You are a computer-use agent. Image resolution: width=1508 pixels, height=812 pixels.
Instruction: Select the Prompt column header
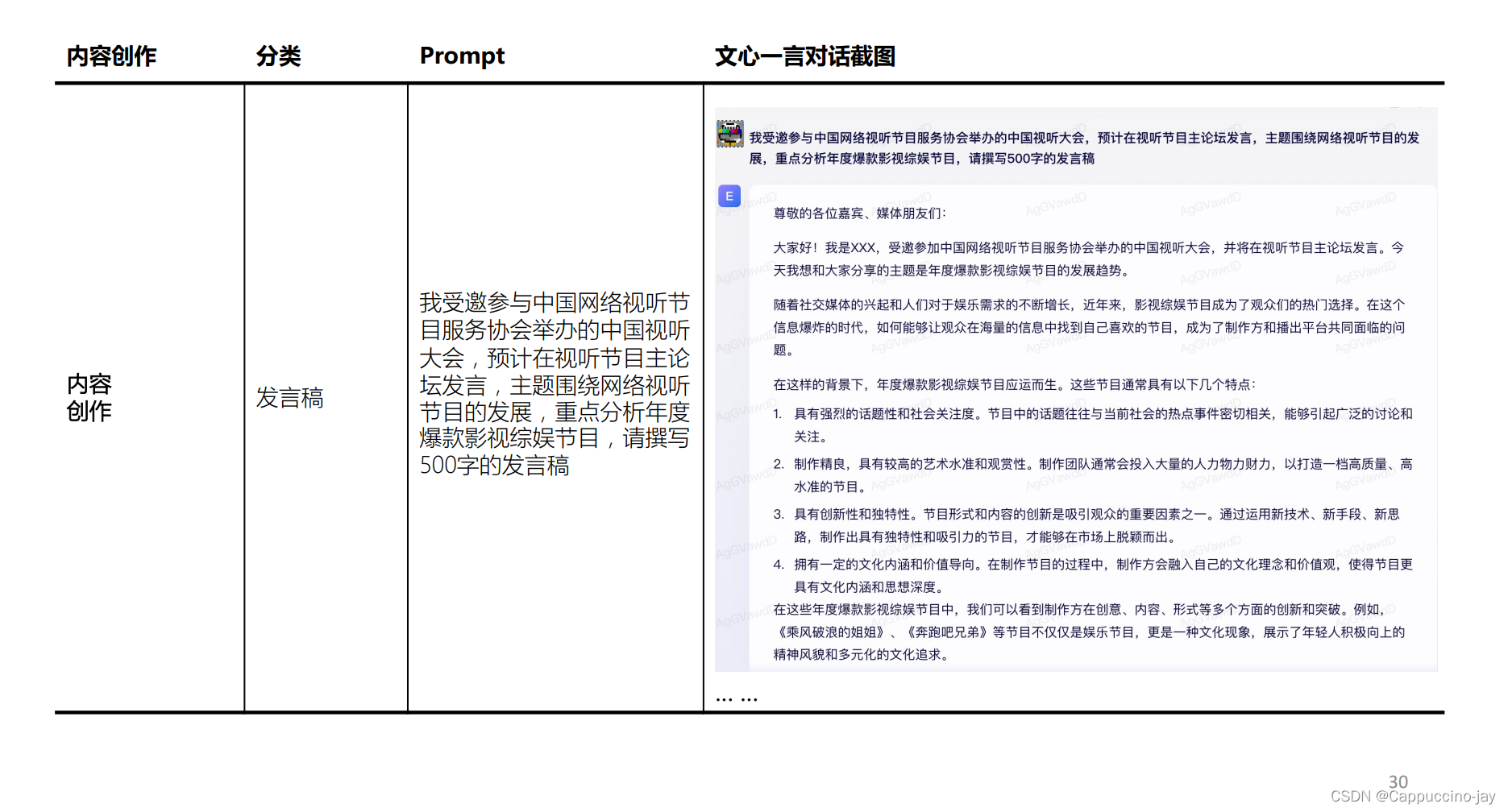pos(462,56)
